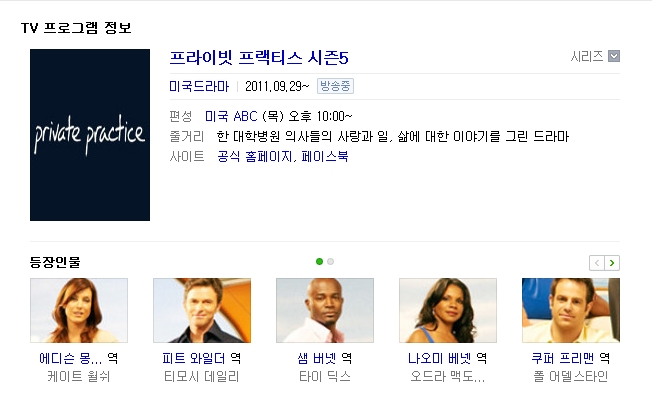Go to next cast page arrow
Image resolution: width=652 pixels, height=417 pixels.
(x=612, y=263)
